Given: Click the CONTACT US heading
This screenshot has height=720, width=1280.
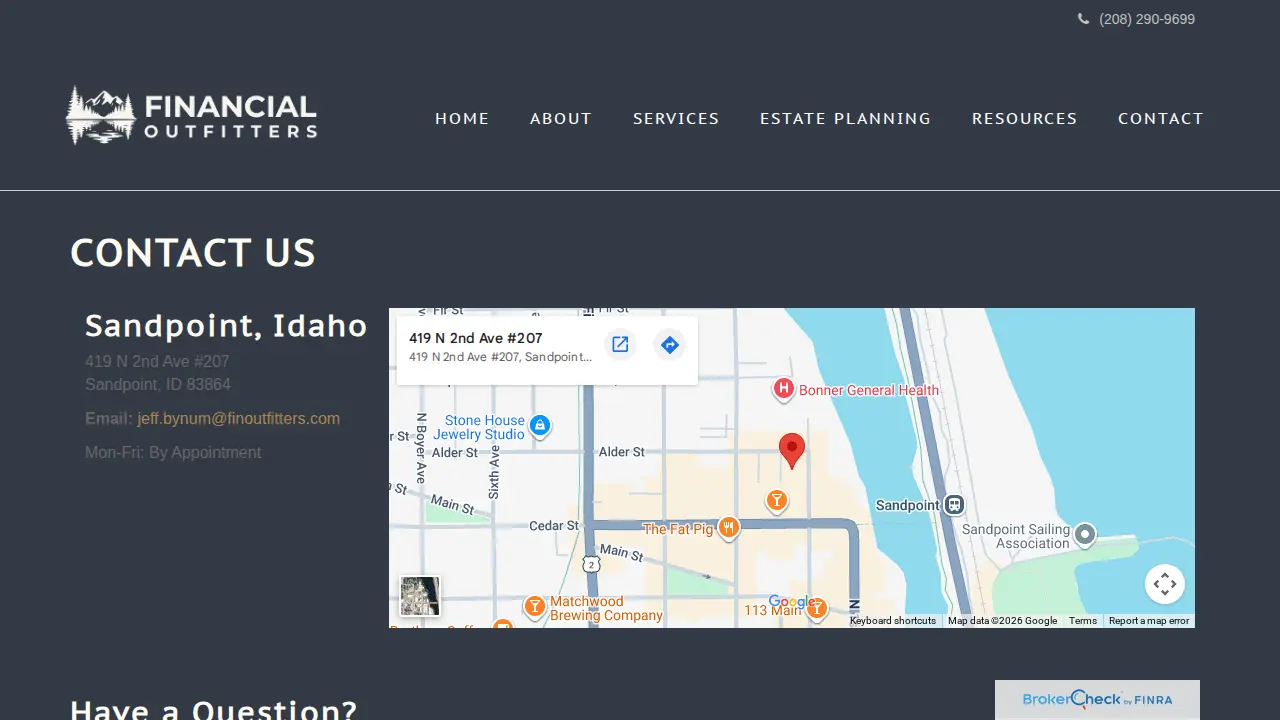Looking at the screenshot, I should (x=193, y=253).
